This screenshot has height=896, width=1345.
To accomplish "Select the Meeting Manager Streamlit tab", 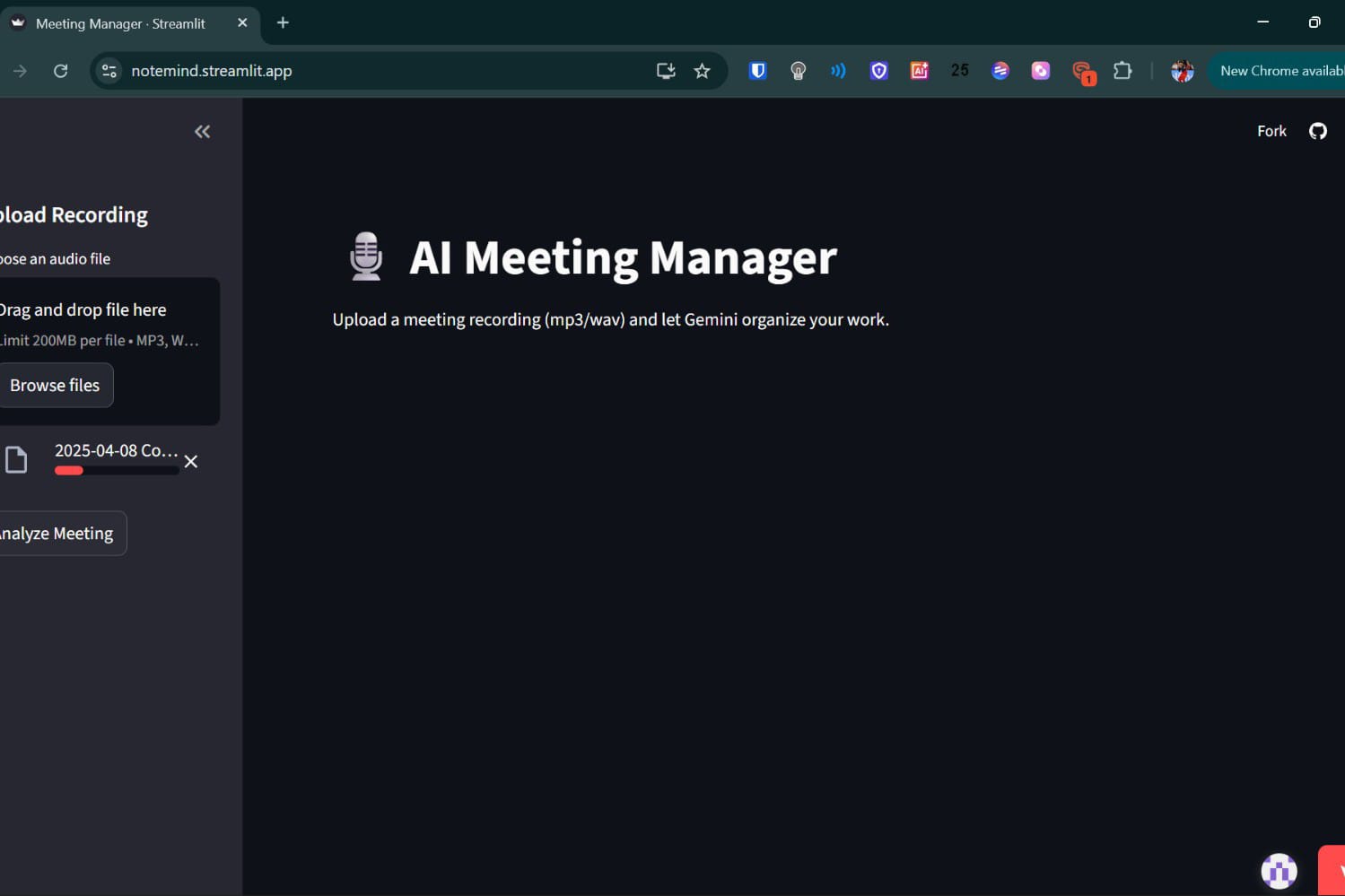I will [130, 23].
